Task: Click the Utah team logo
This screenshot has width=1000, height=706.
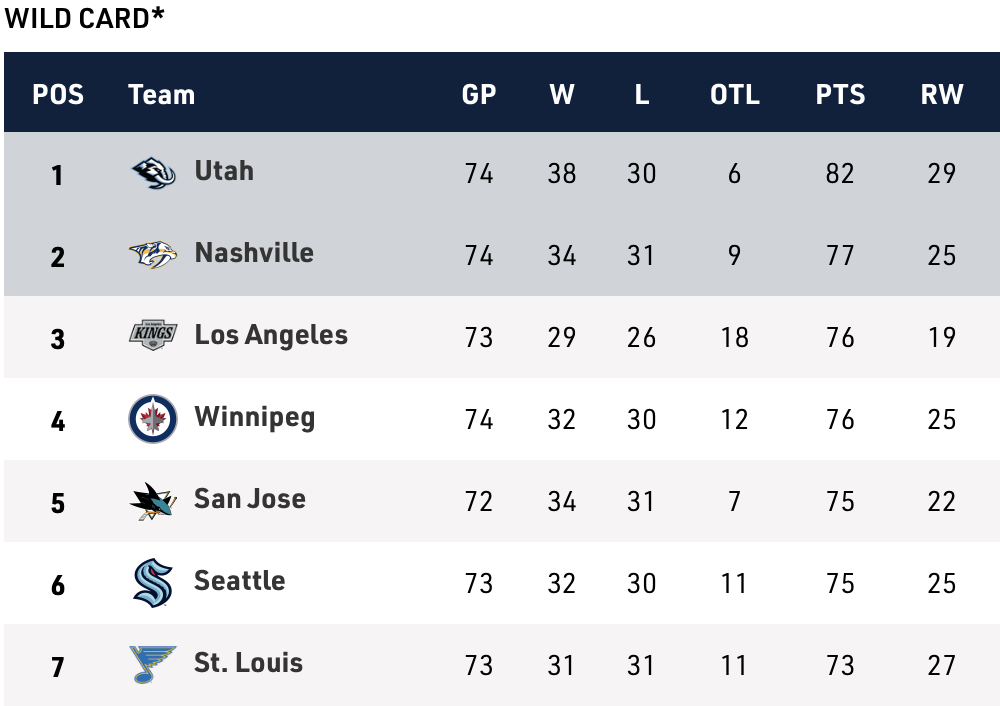Action: [153, 173]
